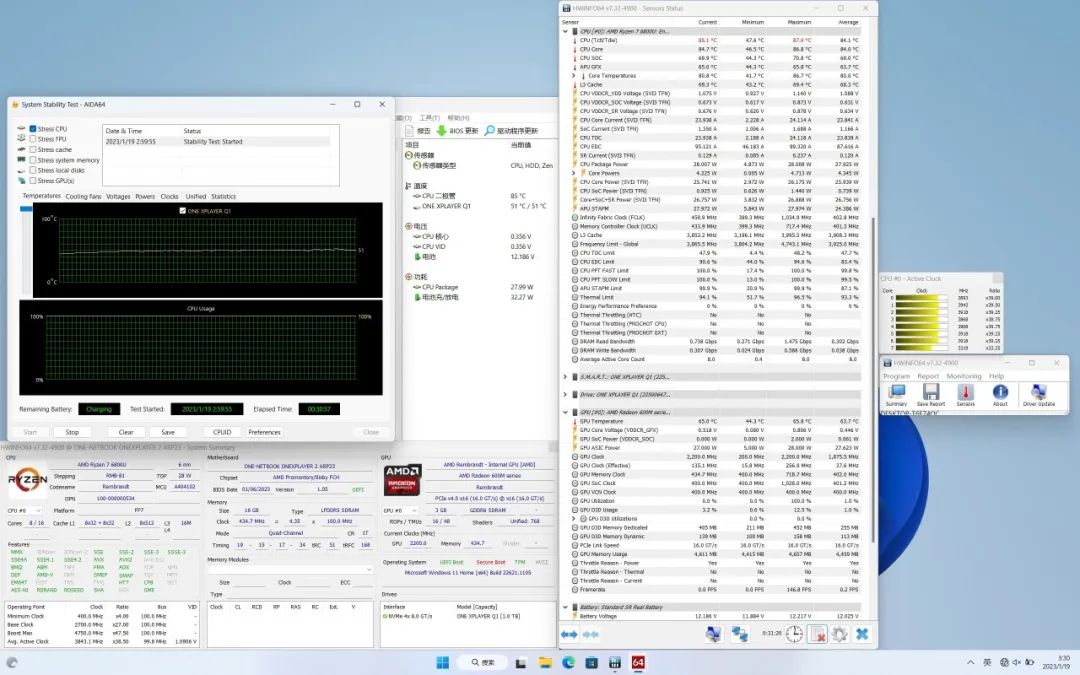Enable the Stress cache checkbox
Viewport: 1080px width, 675px height.
32,149
